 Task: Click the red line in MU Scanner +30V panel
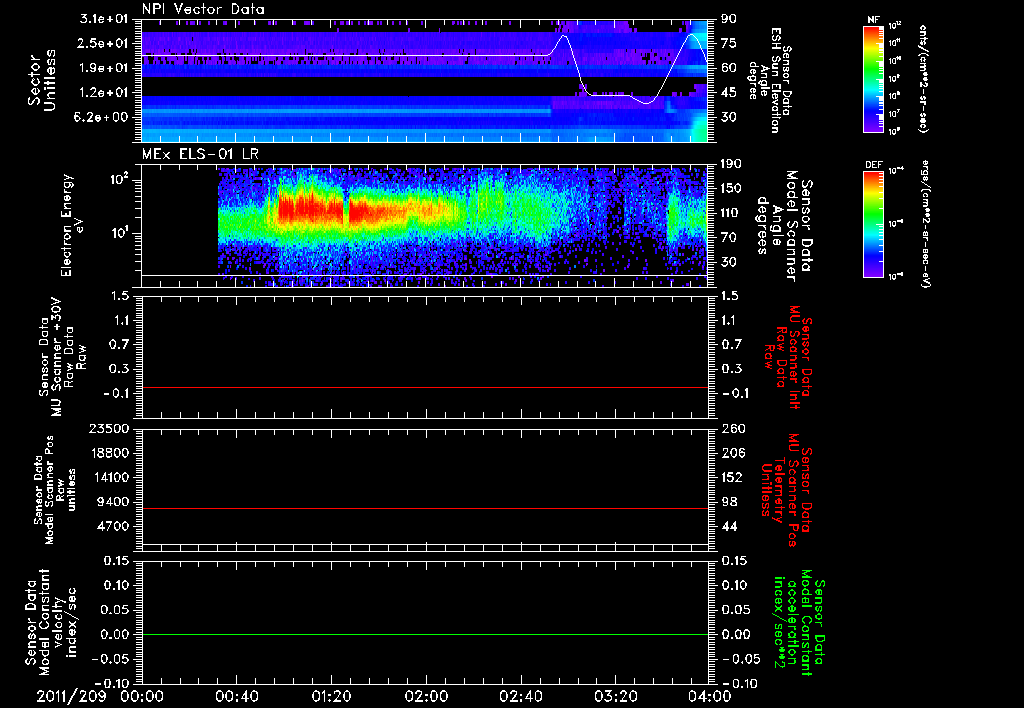coord(425,387)
